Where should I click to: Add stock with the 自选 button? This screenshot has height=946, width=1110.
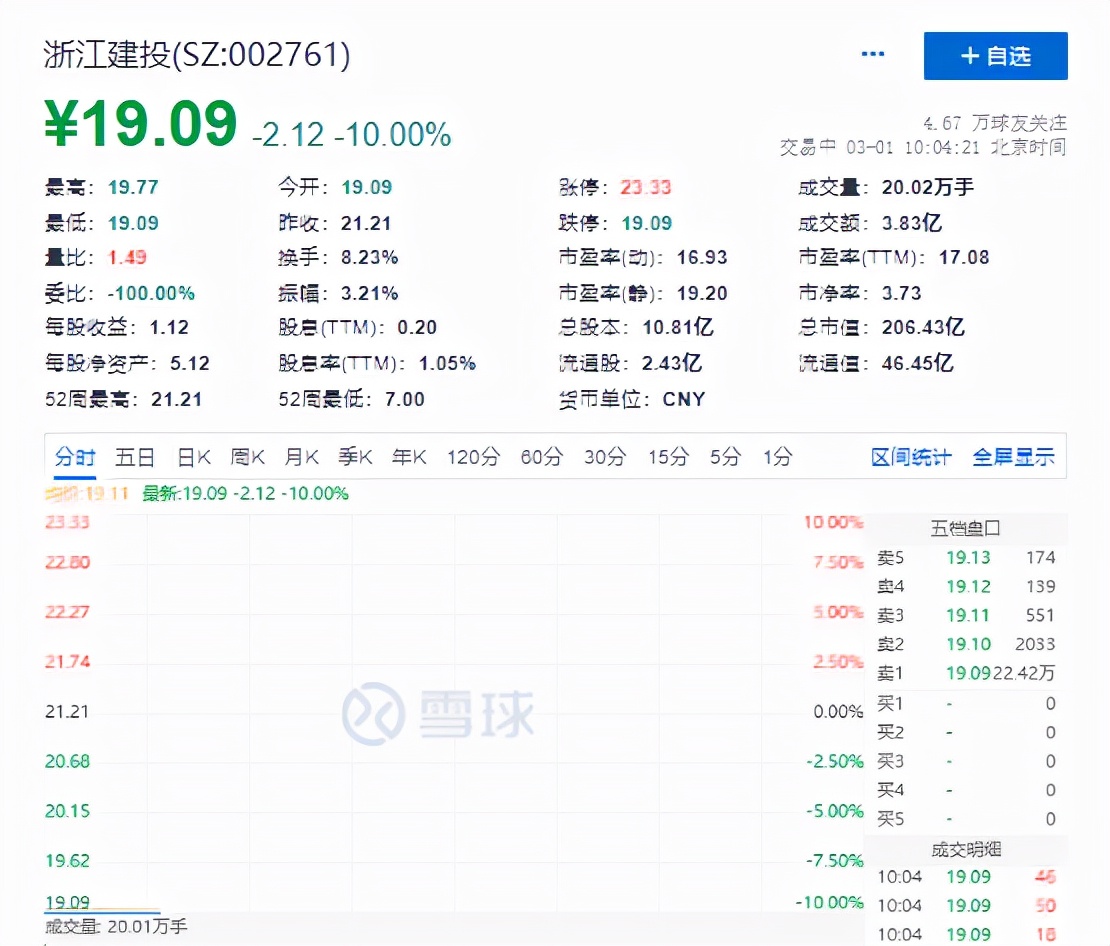point(995,56)
